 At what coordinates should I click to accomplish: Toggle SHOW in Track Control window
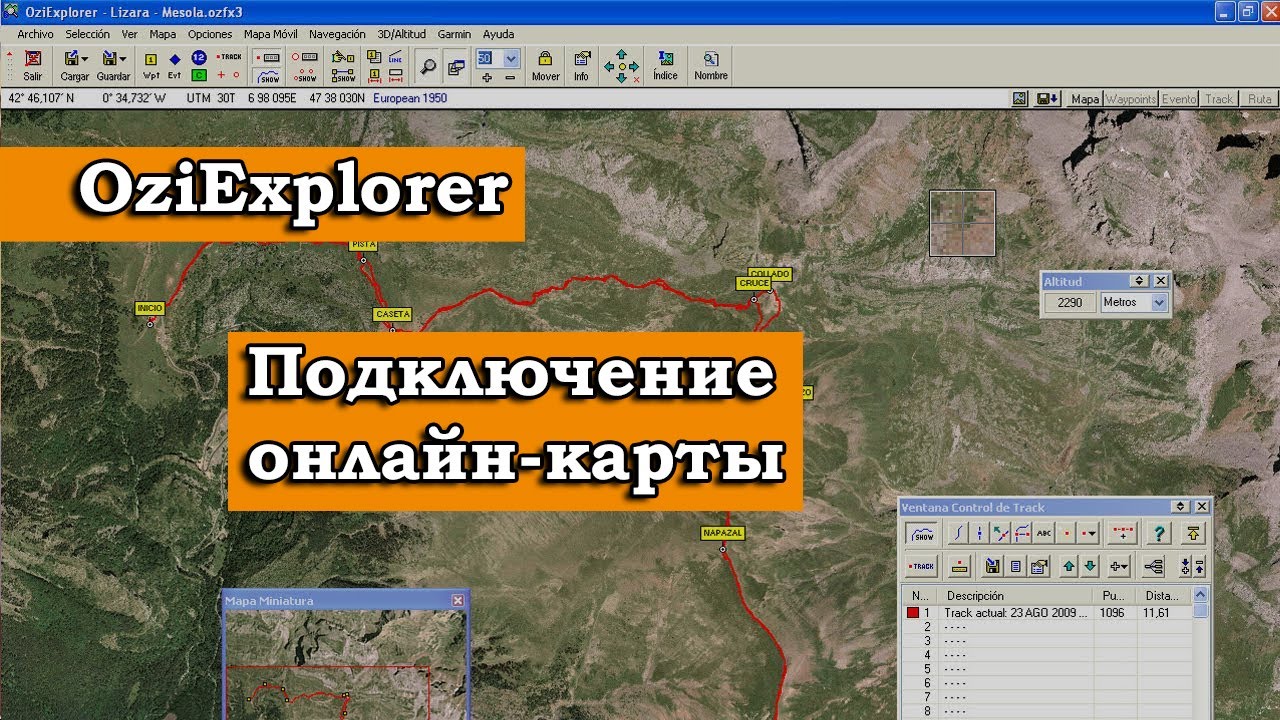coord(923,534)
